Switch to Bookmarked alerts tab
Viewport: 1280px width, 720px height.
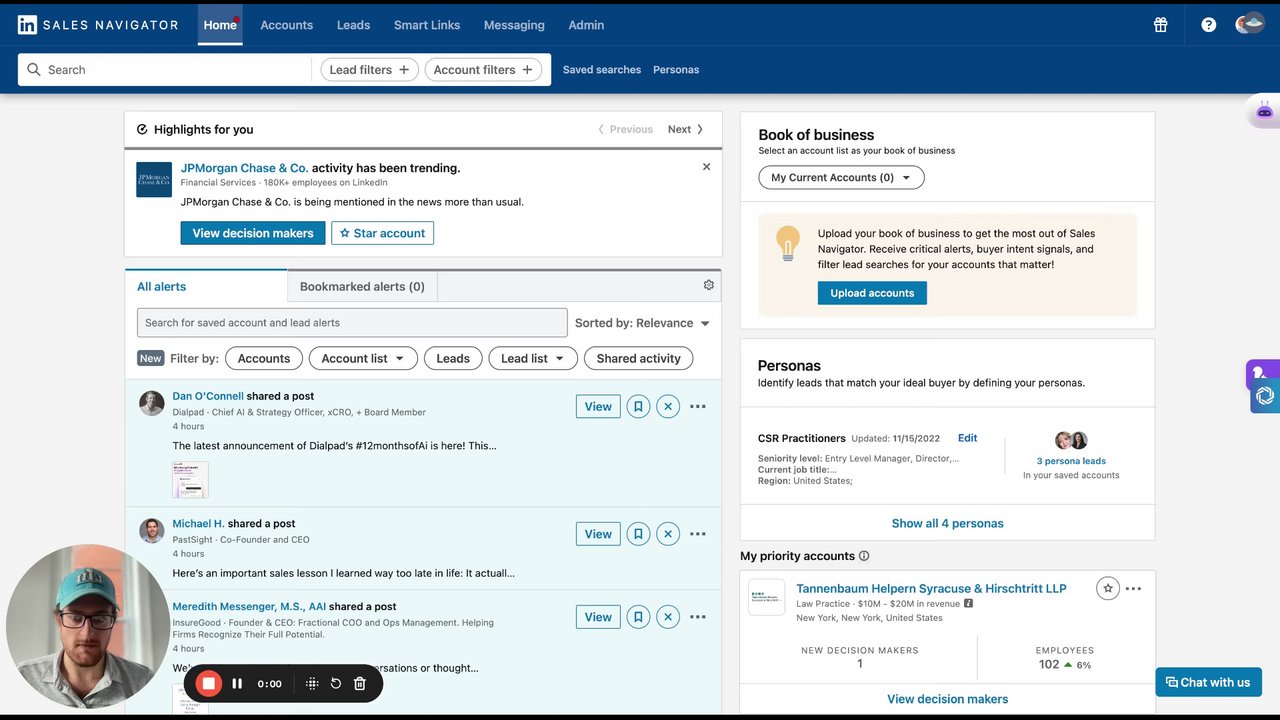(362, 286)
